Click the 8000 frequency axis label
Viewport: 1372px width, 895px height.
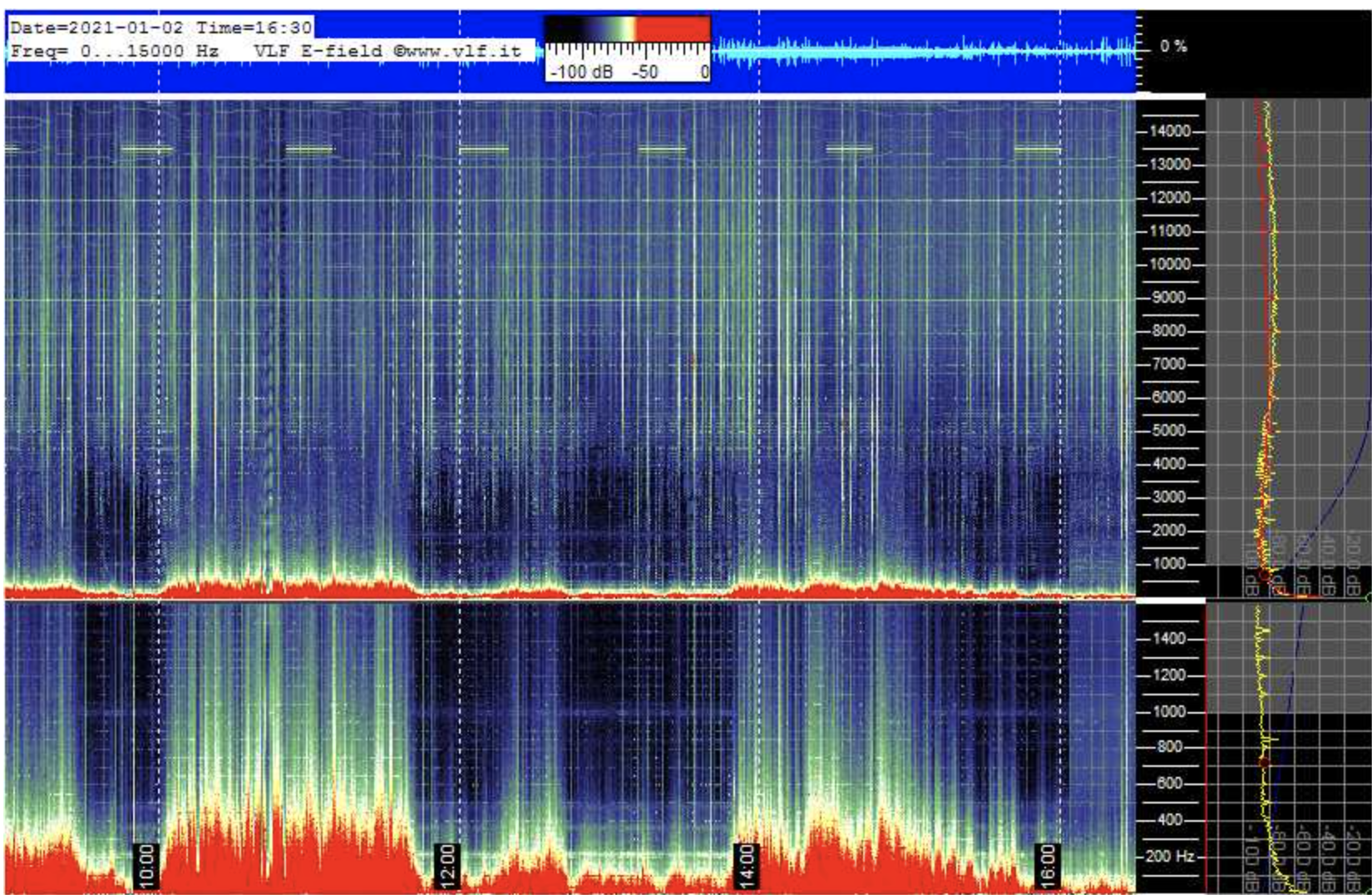1168,331
